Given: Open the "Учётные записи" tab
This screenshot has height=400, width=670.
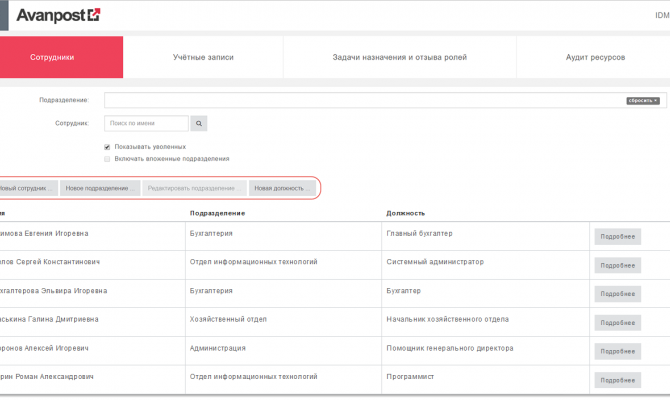Looking at the screenshot, I should pos(203,58).
